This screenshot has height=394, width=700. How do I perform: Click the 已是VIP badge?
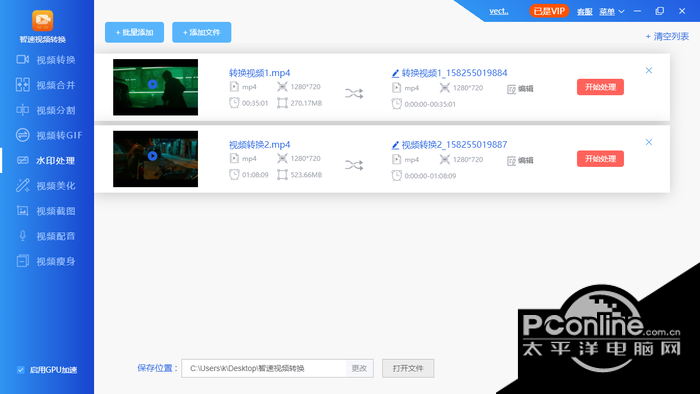click(x=549, y=11)
